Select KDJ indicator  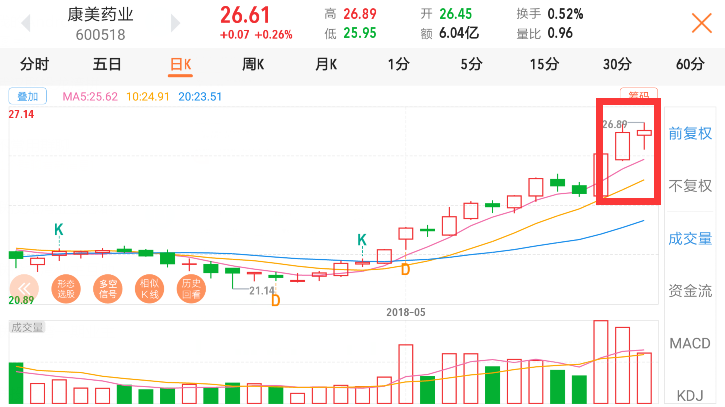690,395
